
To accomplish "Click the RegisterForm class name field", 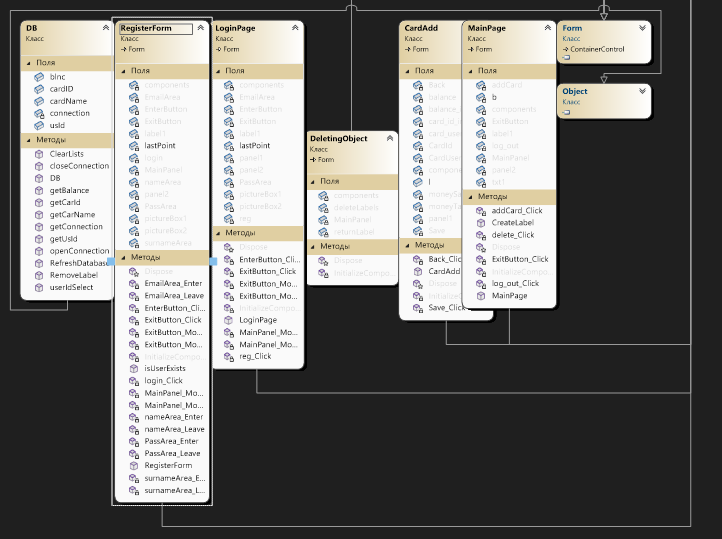I will 156,29.
